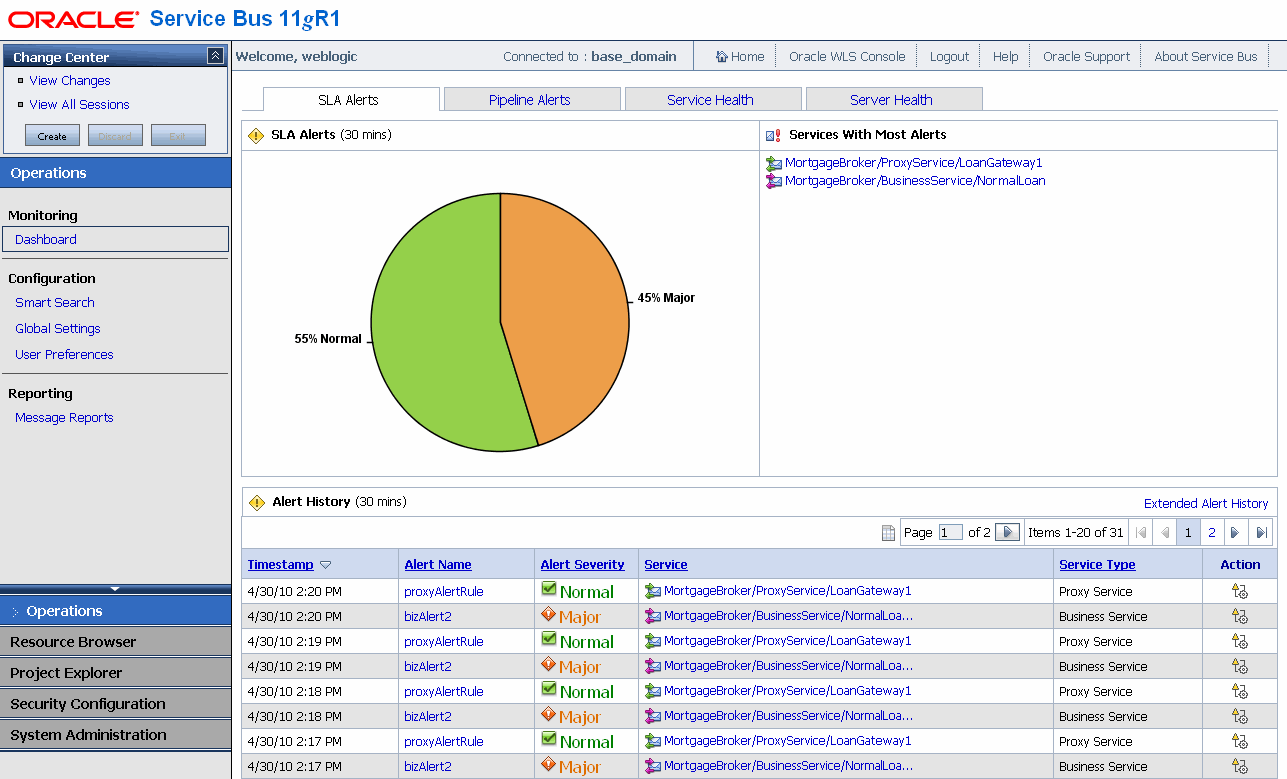Expand the Operations section in bottom navigation
Image resolution: width=1287 pixels, height=779 pixels.
click(x=115, y=611)
